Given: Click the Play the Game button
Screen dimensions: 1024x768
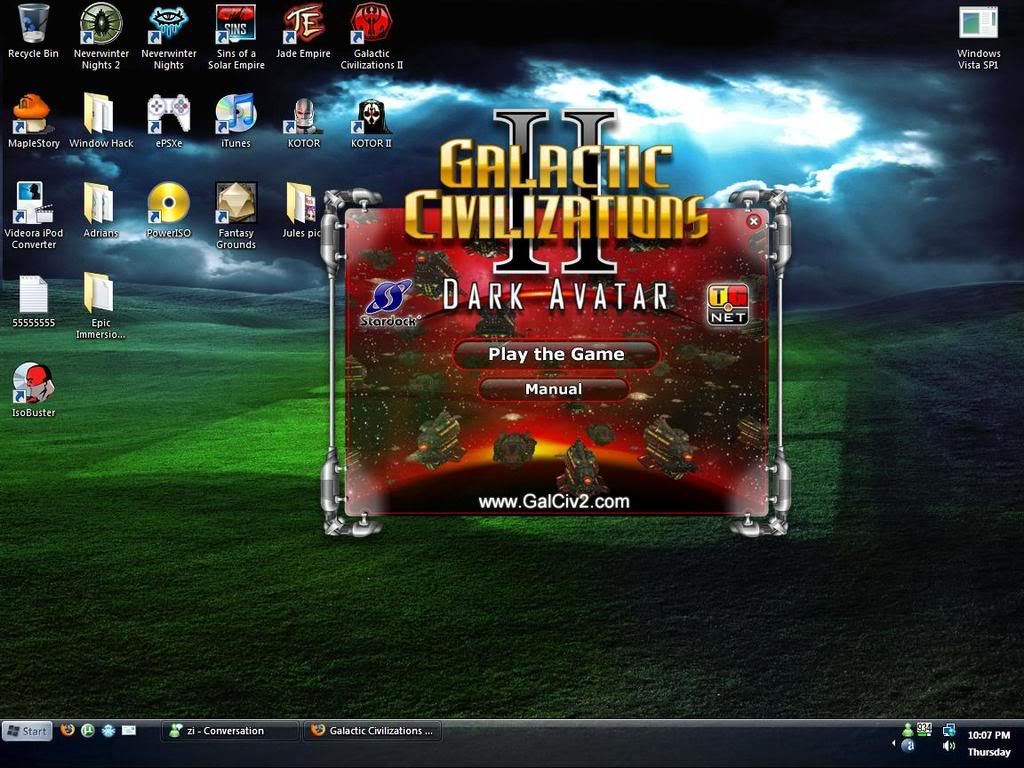Looking at the screenshot, I should 556,355.
